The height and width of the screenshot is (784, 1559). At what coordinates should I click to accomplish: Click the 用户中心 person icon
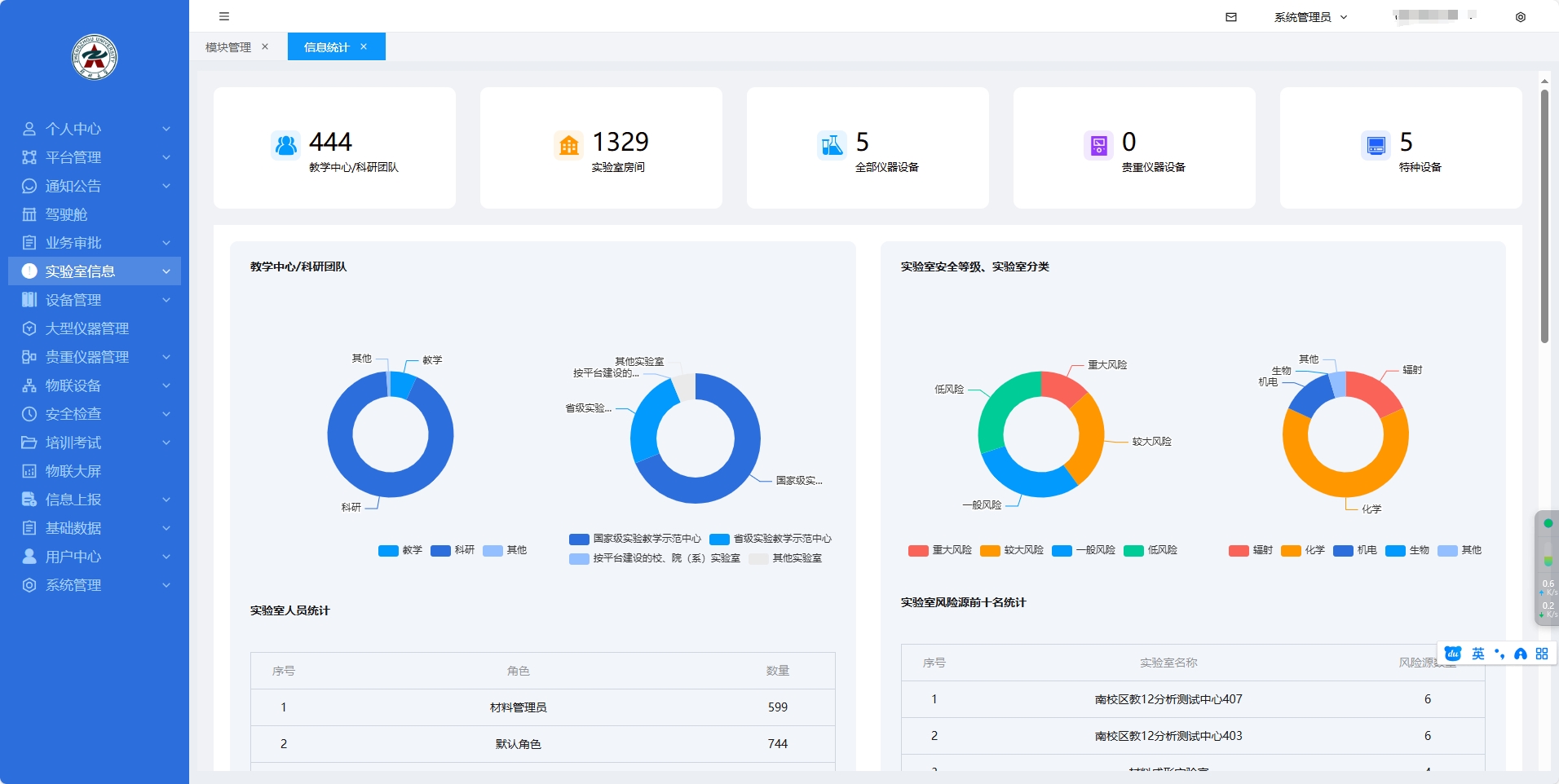pyautogui.click(x=29, y=557)
